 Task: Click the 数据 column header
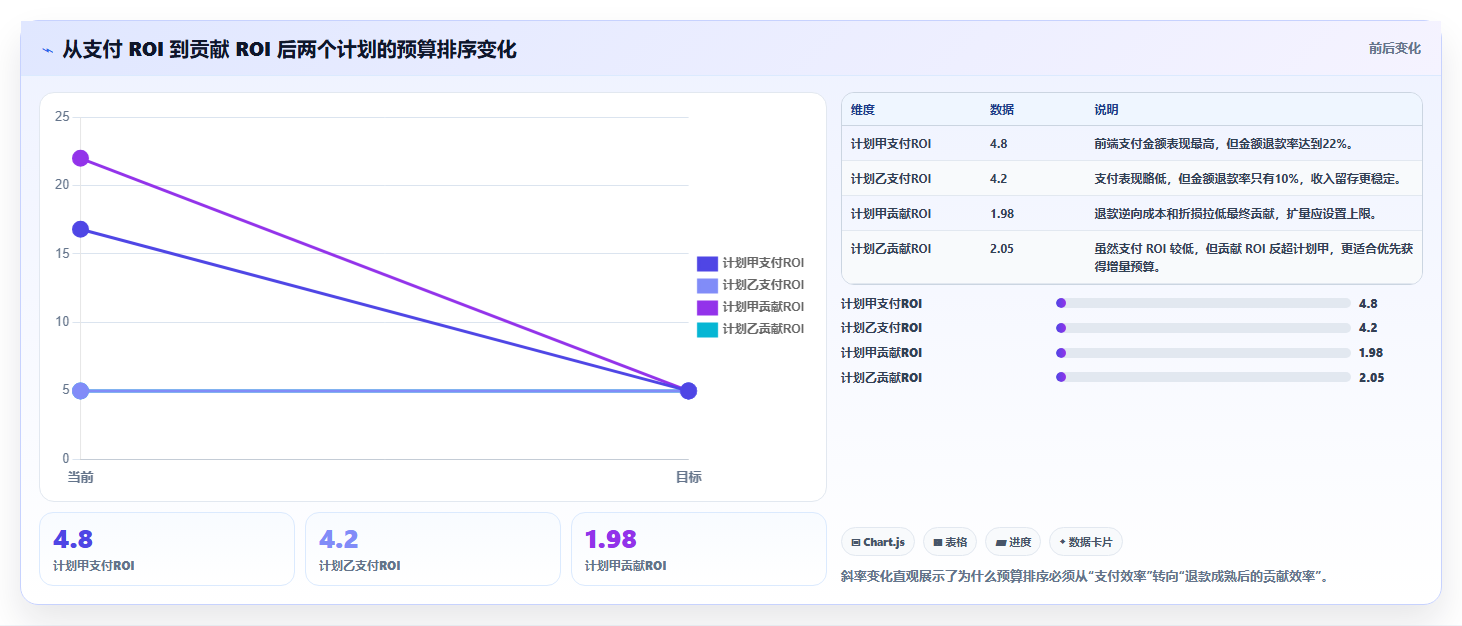1002,110
